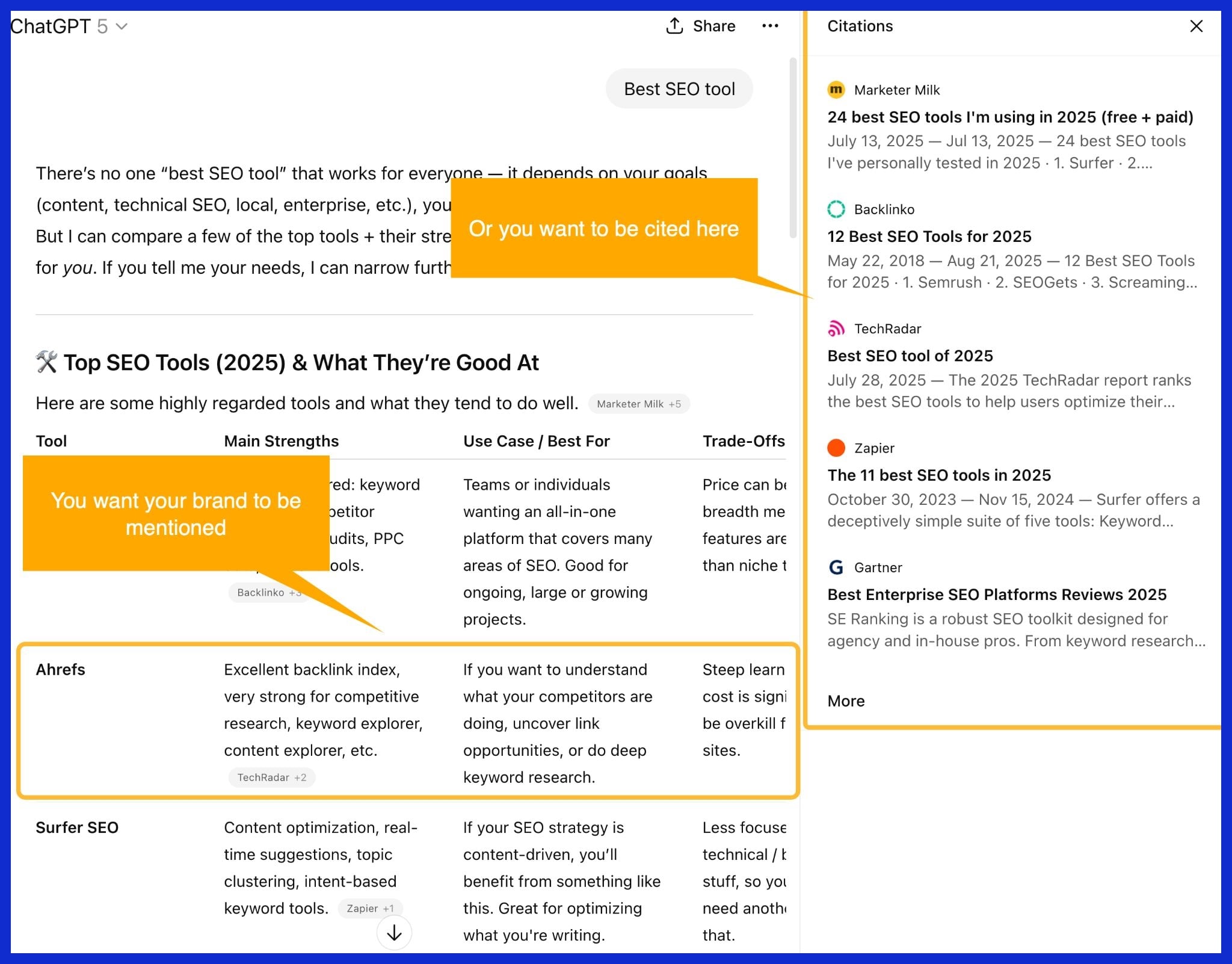Open the three-dot more options menu
The width and height of the screenshot is (1232, 964).
770,26
